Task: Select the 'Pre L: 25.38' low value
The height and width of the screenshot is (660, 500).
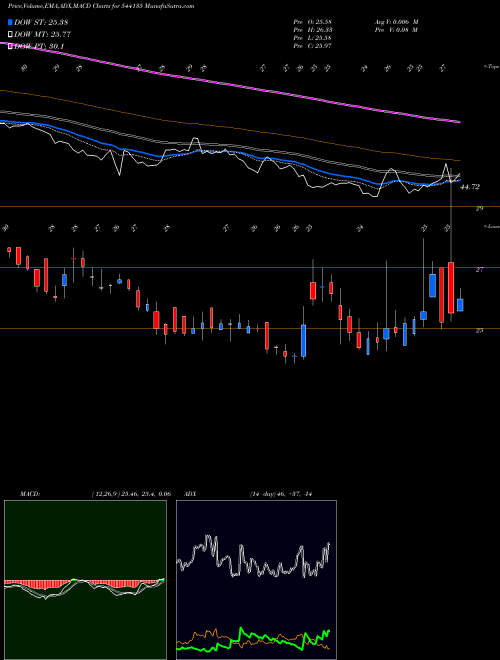Action: pyautogui.click(x=312, y=38)
